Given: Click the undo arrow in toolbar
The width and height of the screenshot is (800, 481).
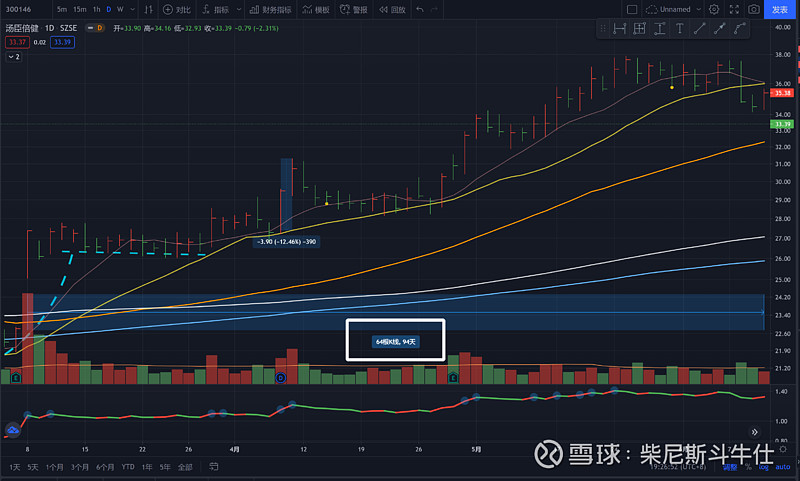Looking at the screenshot, I should point(419,10).
